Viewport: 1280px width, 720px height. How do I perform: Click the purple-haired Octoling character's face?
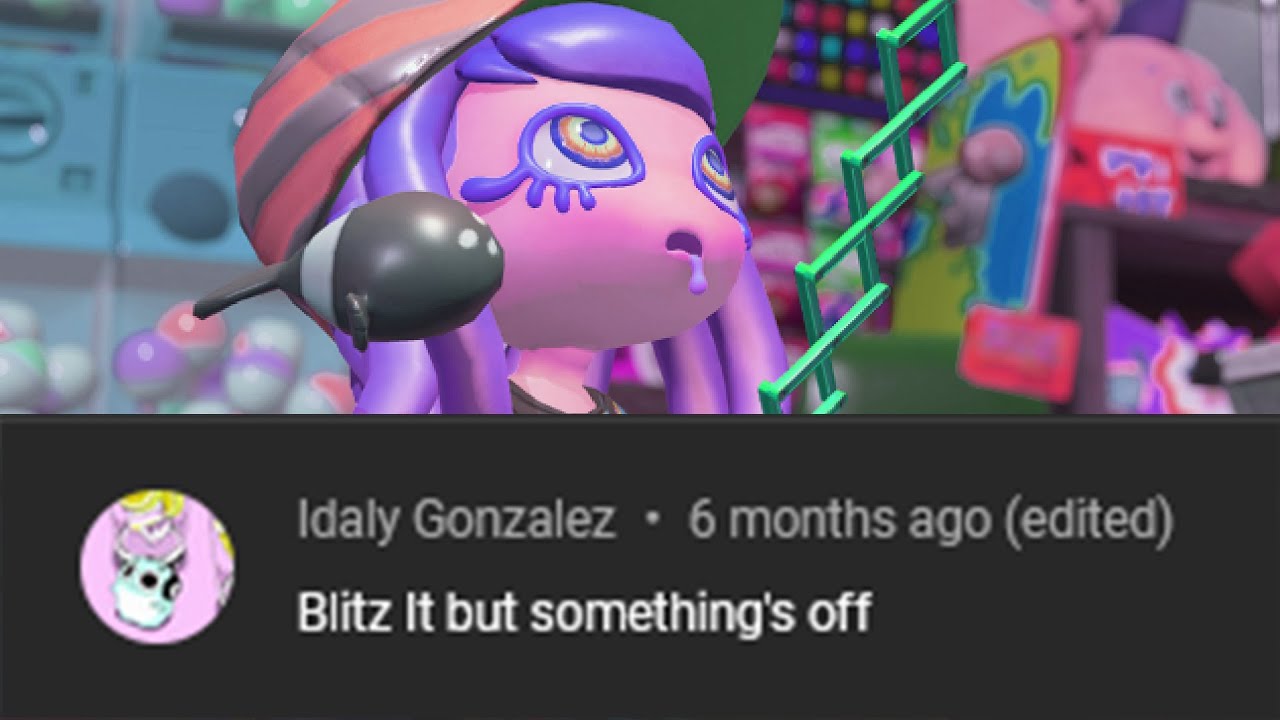point(600,220)
